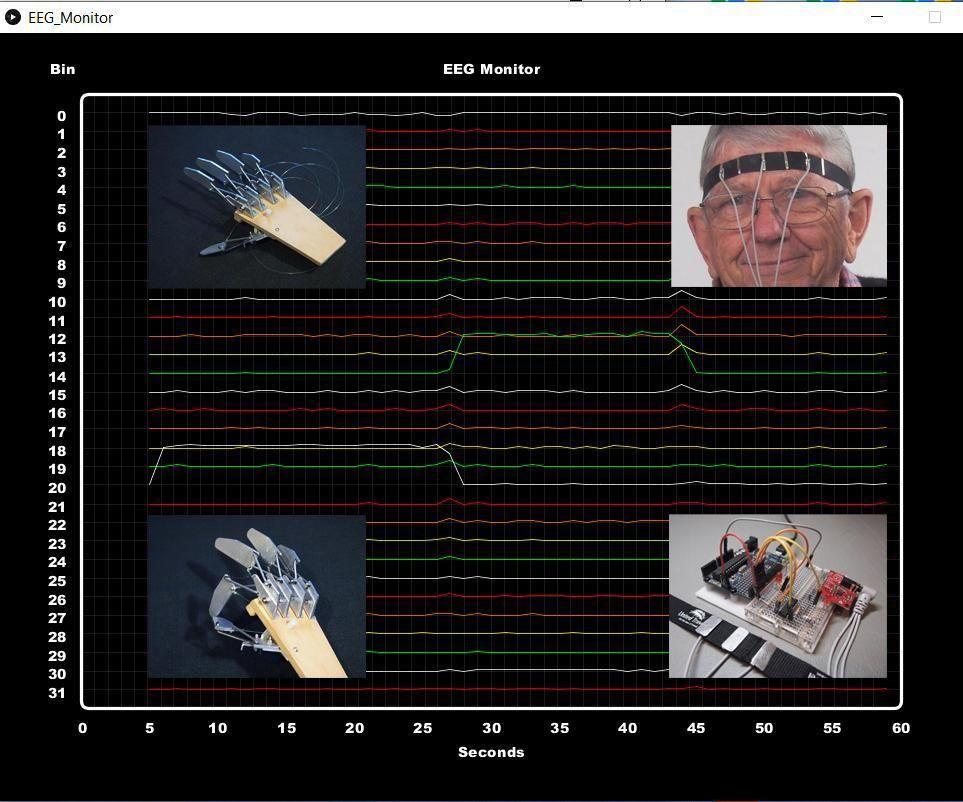
Task: Select the EEG Monitor chart title
Action: [x=491, y=69]
